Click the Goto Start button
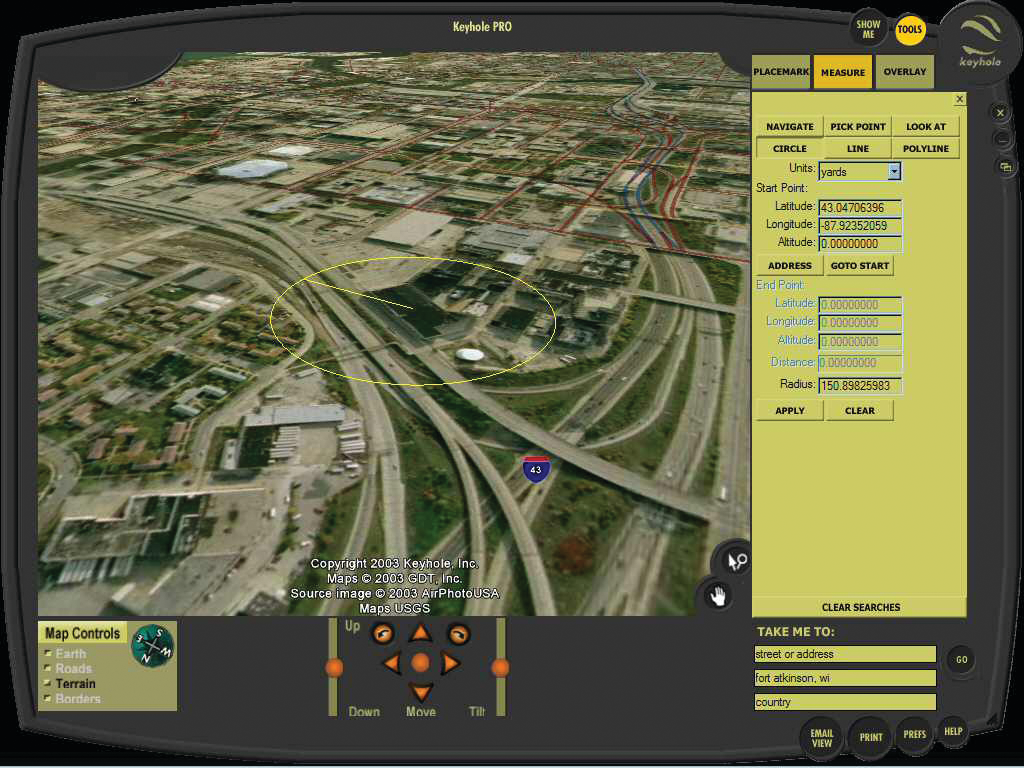 click(x=859, y=266)
